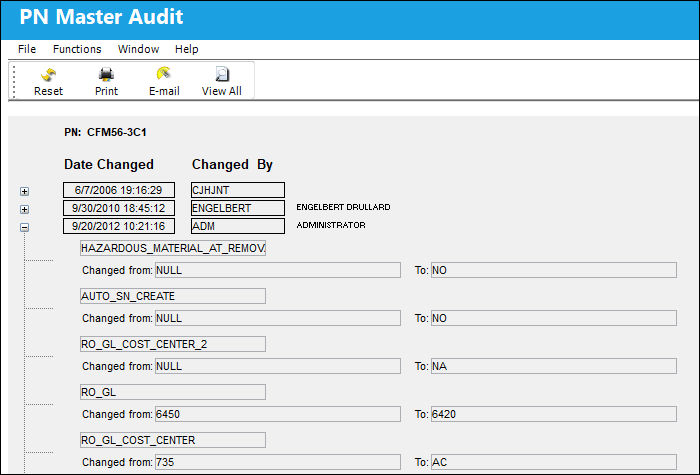700x475 pixels.
Task: Open the File menu
Action: coord(27,49)
